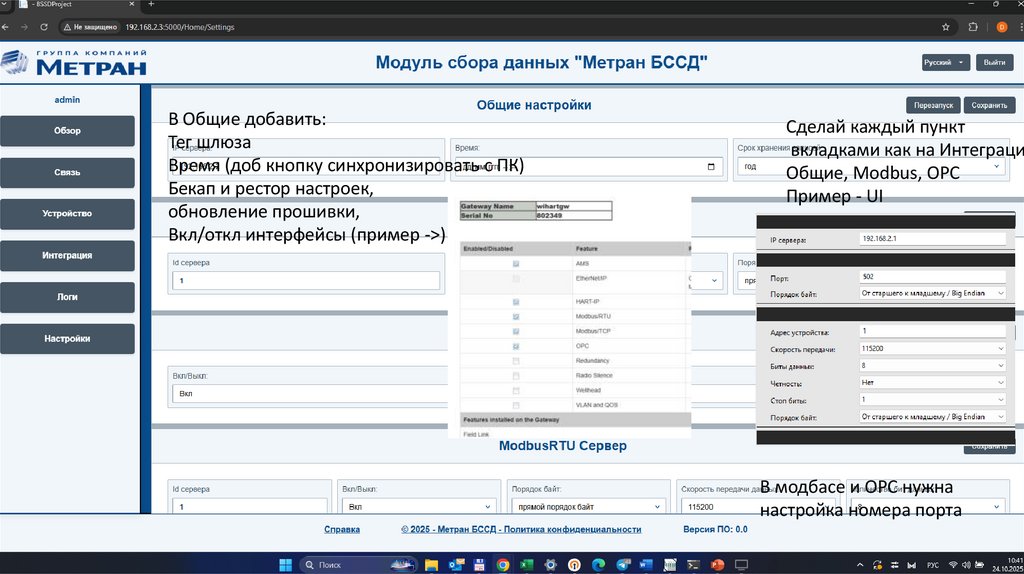Open Telegram from the taskbar
This screenshot has width=1024, height=574.
(622, 565)
